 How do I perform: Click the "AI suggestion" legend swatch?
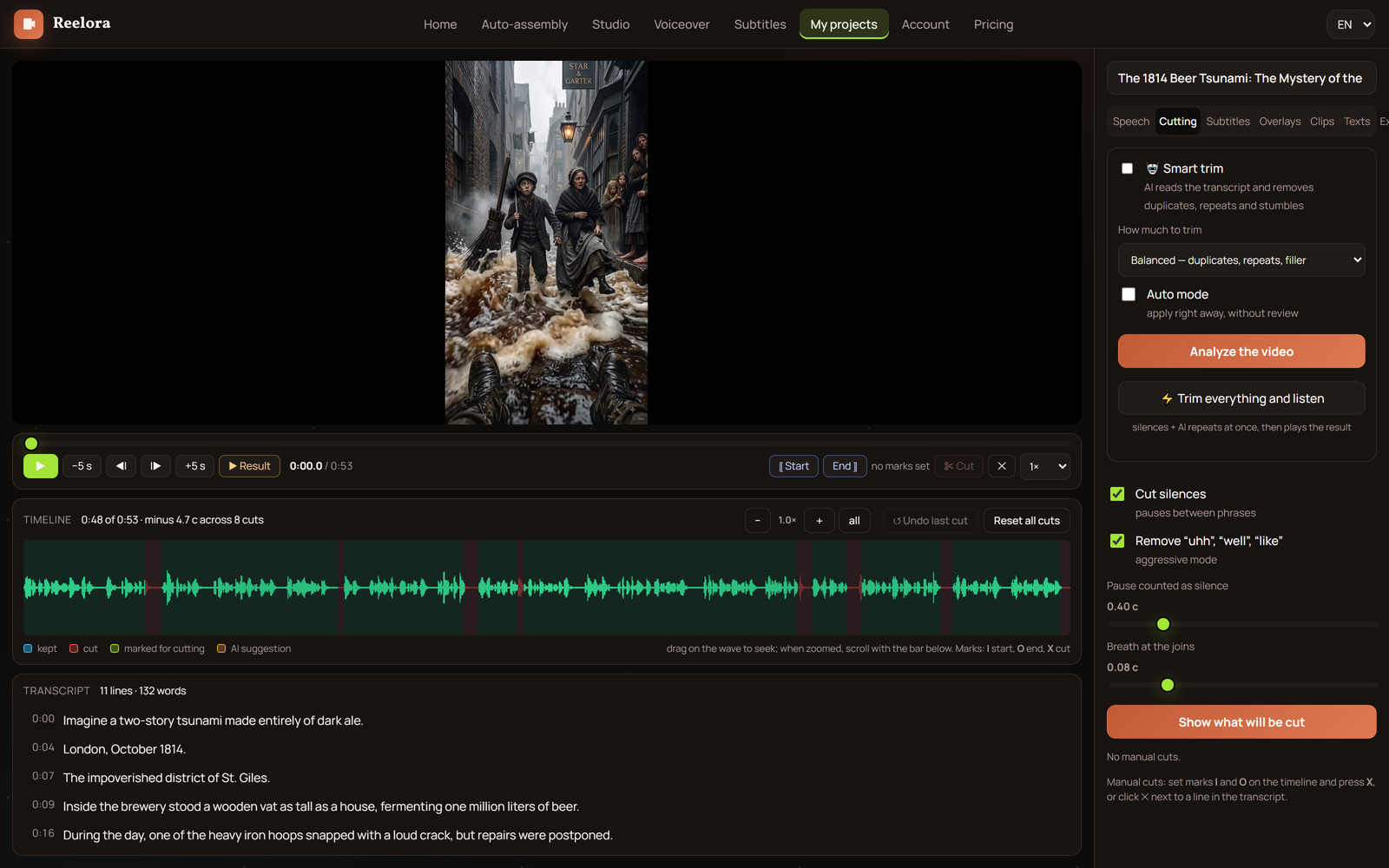pyautogui.click(x=221, y=648)
